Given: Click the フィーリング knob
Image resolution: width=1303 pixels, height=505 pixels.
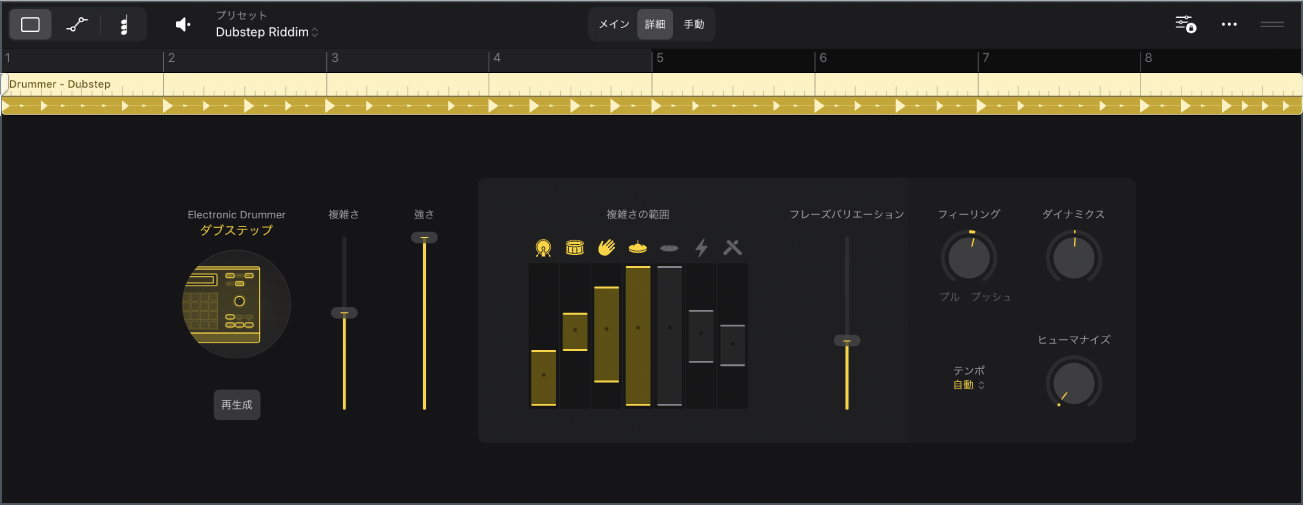Looking at the screenshot, I should (969, 259).
